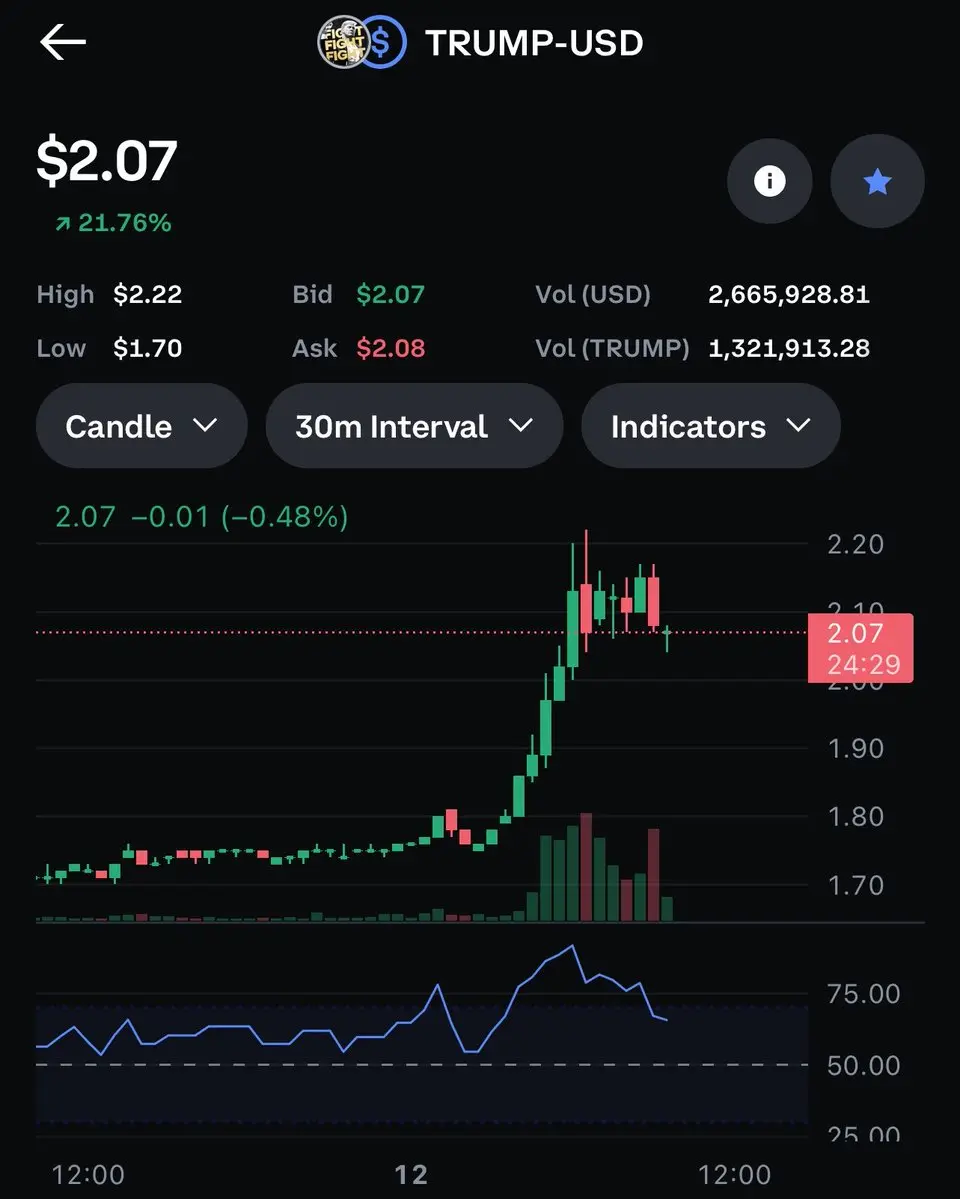Click the 2.20 price axis label

click(x=855, y=544)
